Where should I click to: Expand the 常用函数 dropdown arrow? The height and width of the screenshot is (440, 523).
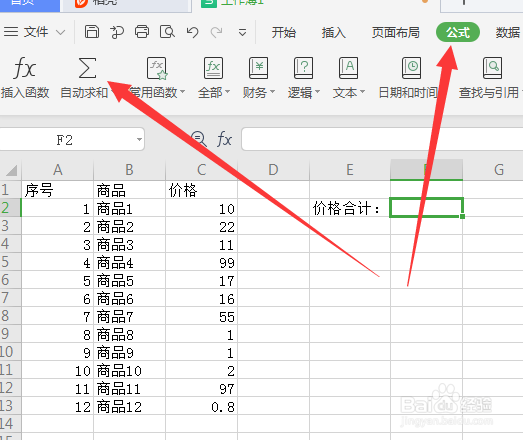[x=182, y=91]
